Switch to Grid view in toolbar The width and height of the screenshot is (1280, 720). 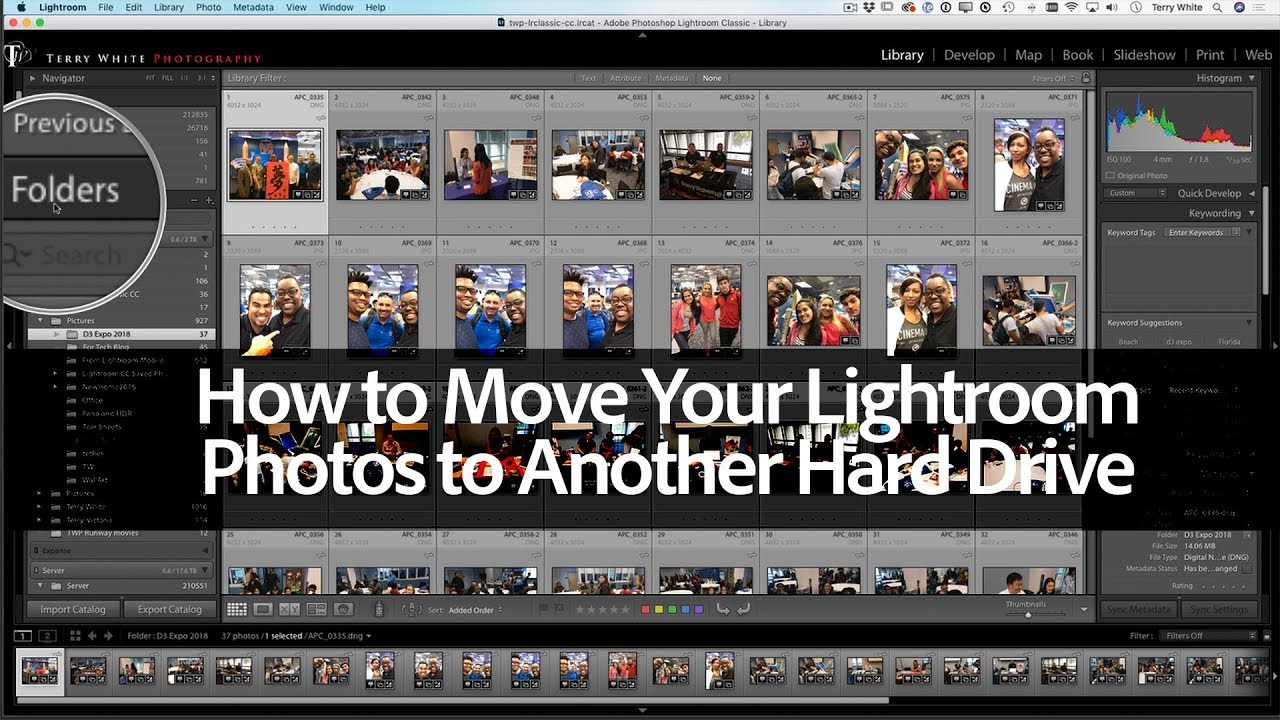236,609
